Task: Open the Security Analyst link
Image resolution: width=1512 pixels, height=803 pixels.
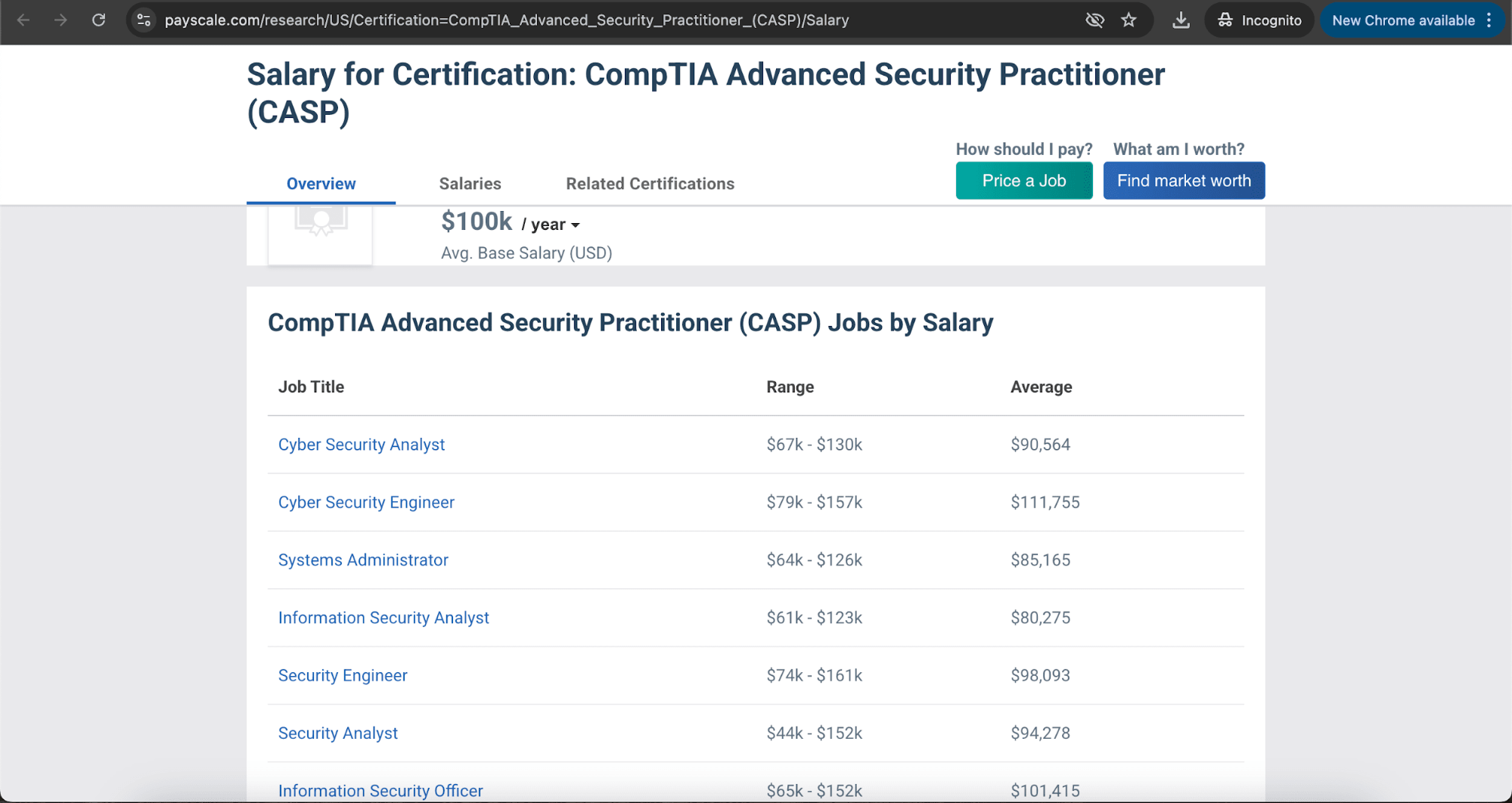Action: click(x=338, y=733)
